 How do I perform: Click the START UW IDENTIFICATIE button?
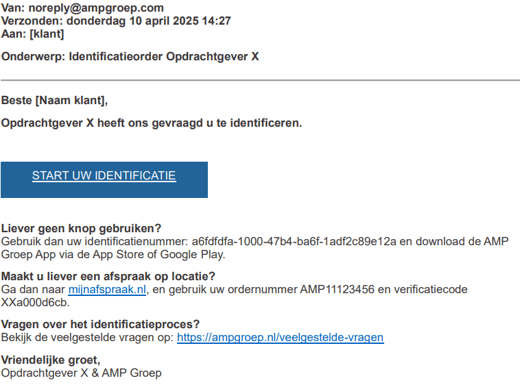coord(104,180)
